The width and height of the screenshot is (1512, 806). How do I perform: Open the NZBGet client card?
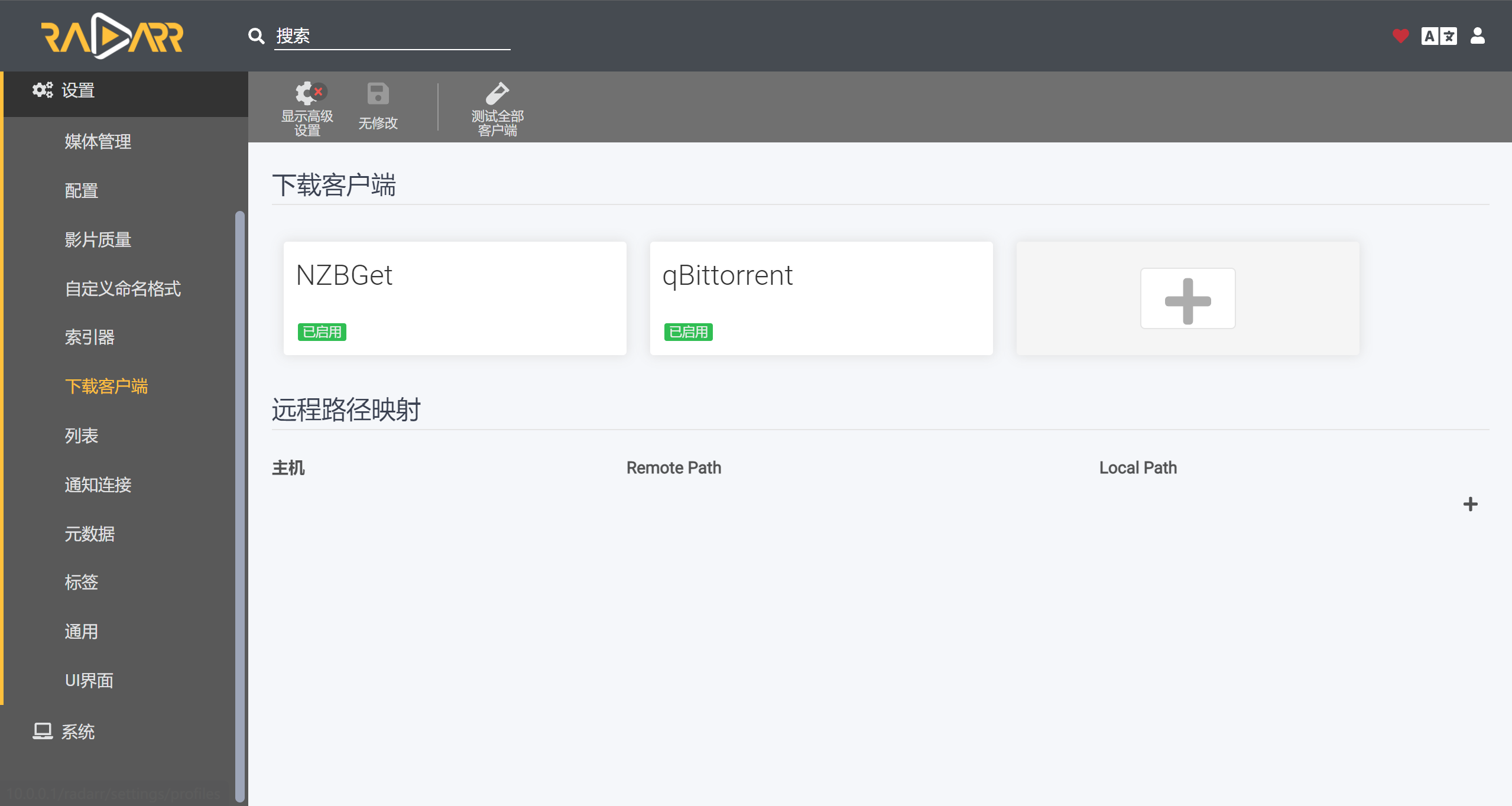[454, 297]
